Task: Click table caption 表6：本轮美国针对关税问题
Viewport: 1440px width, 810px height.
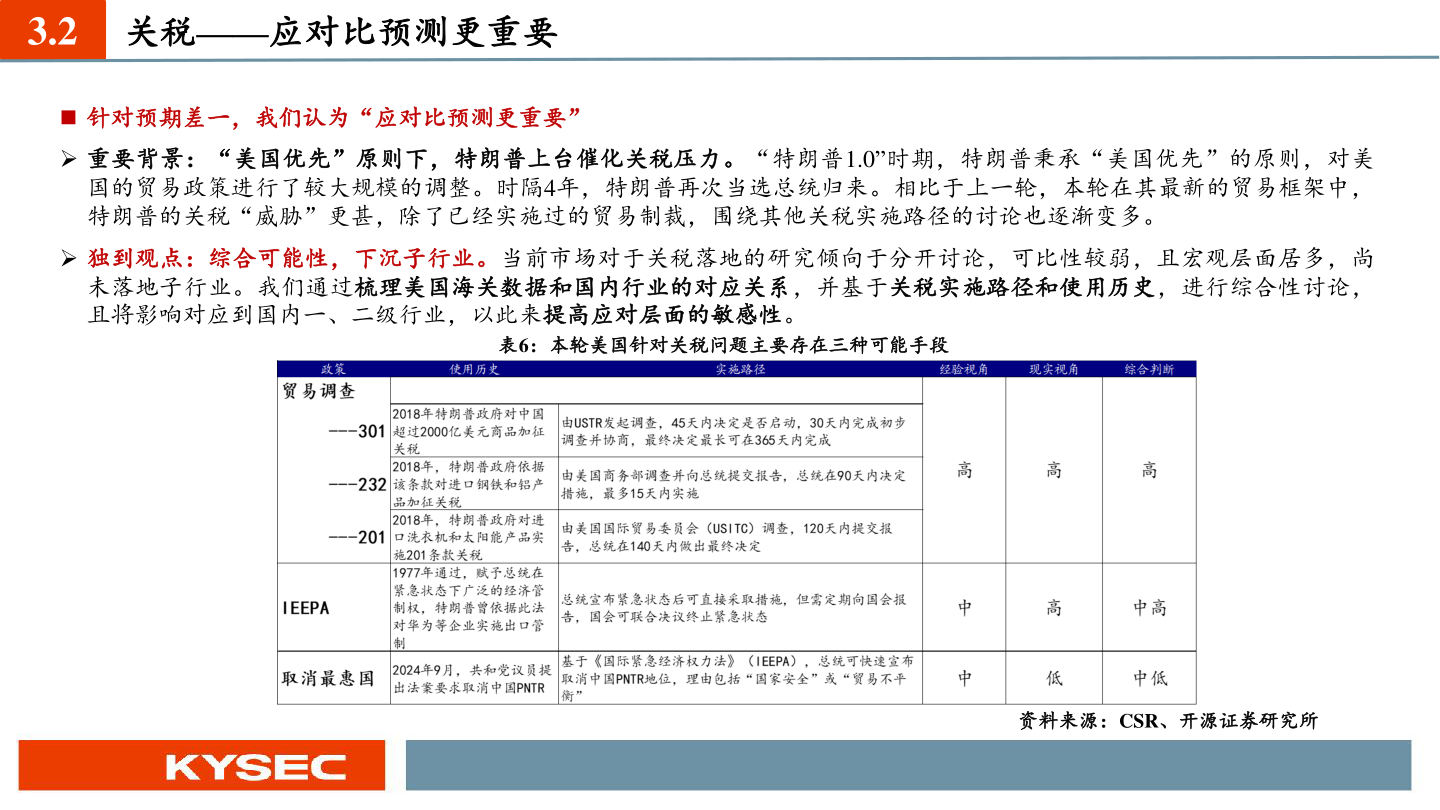Action: click(x=723, y=345)
